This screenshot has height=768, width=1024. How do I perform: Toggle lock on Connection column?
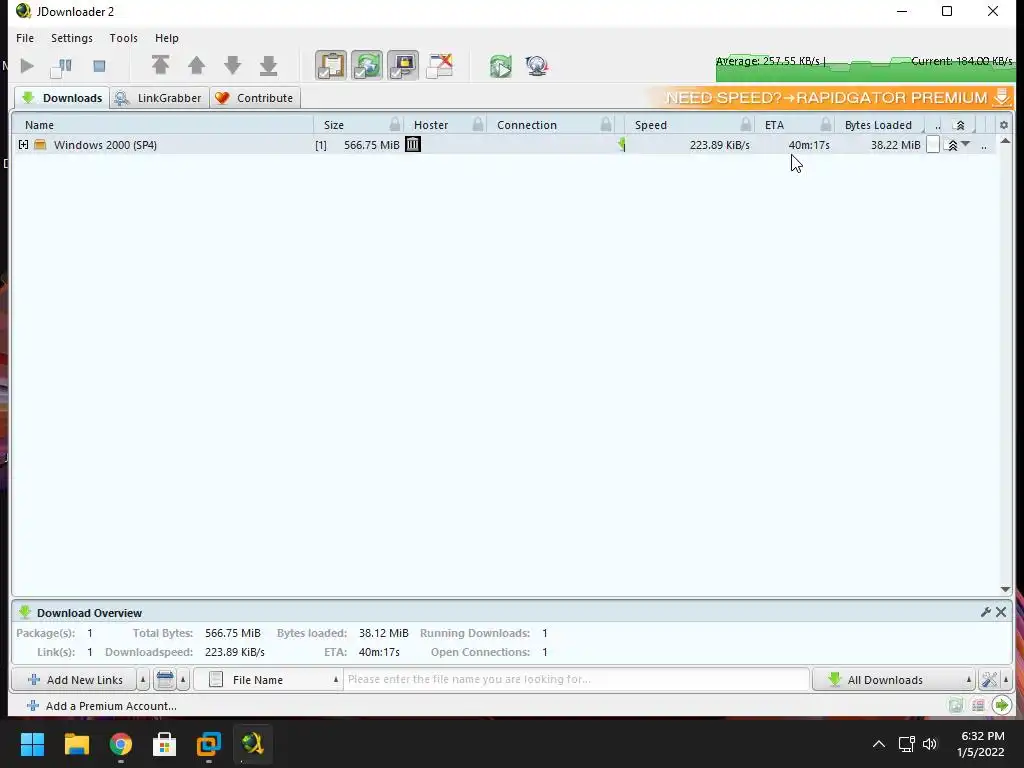tap(606, 124)
